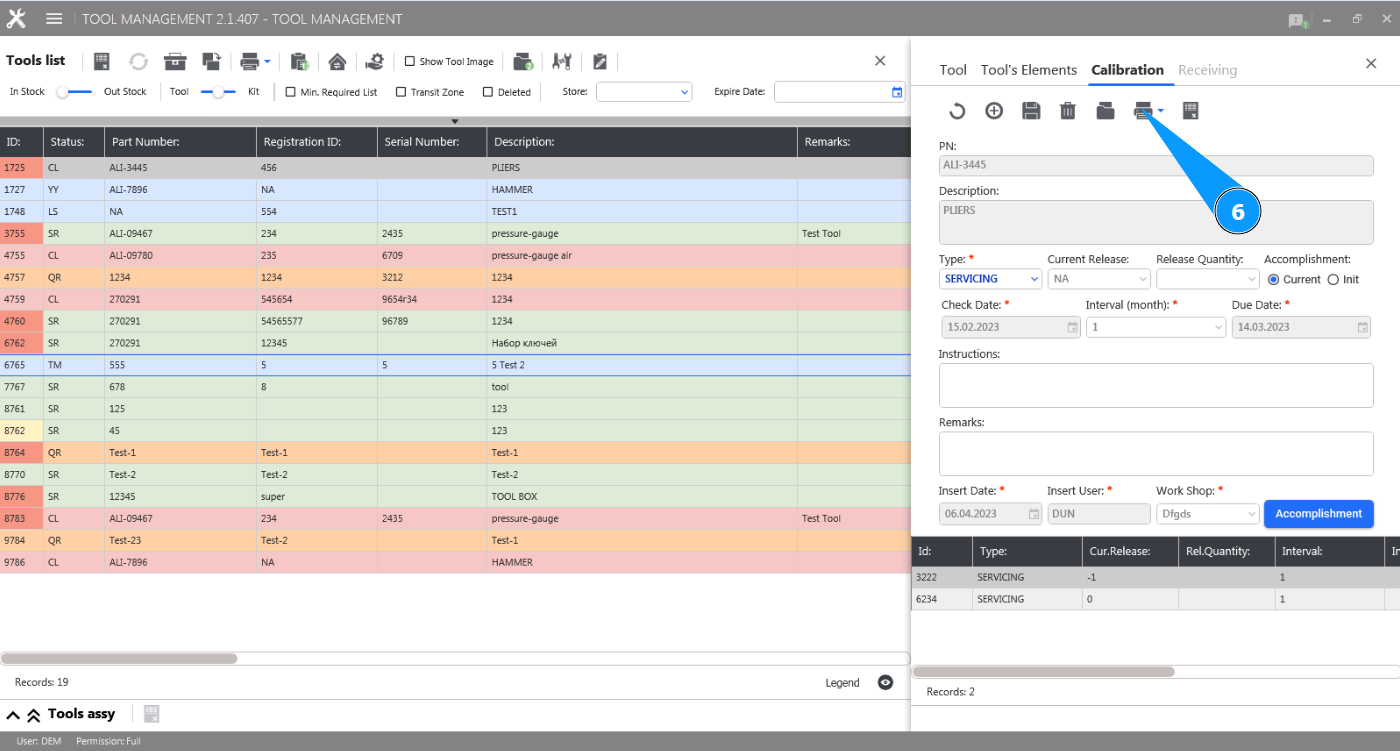Click the wrench tools icon in Tools list toolbar
The image size is (1400, 751).
pyautogui.click(x=562, y=61)
